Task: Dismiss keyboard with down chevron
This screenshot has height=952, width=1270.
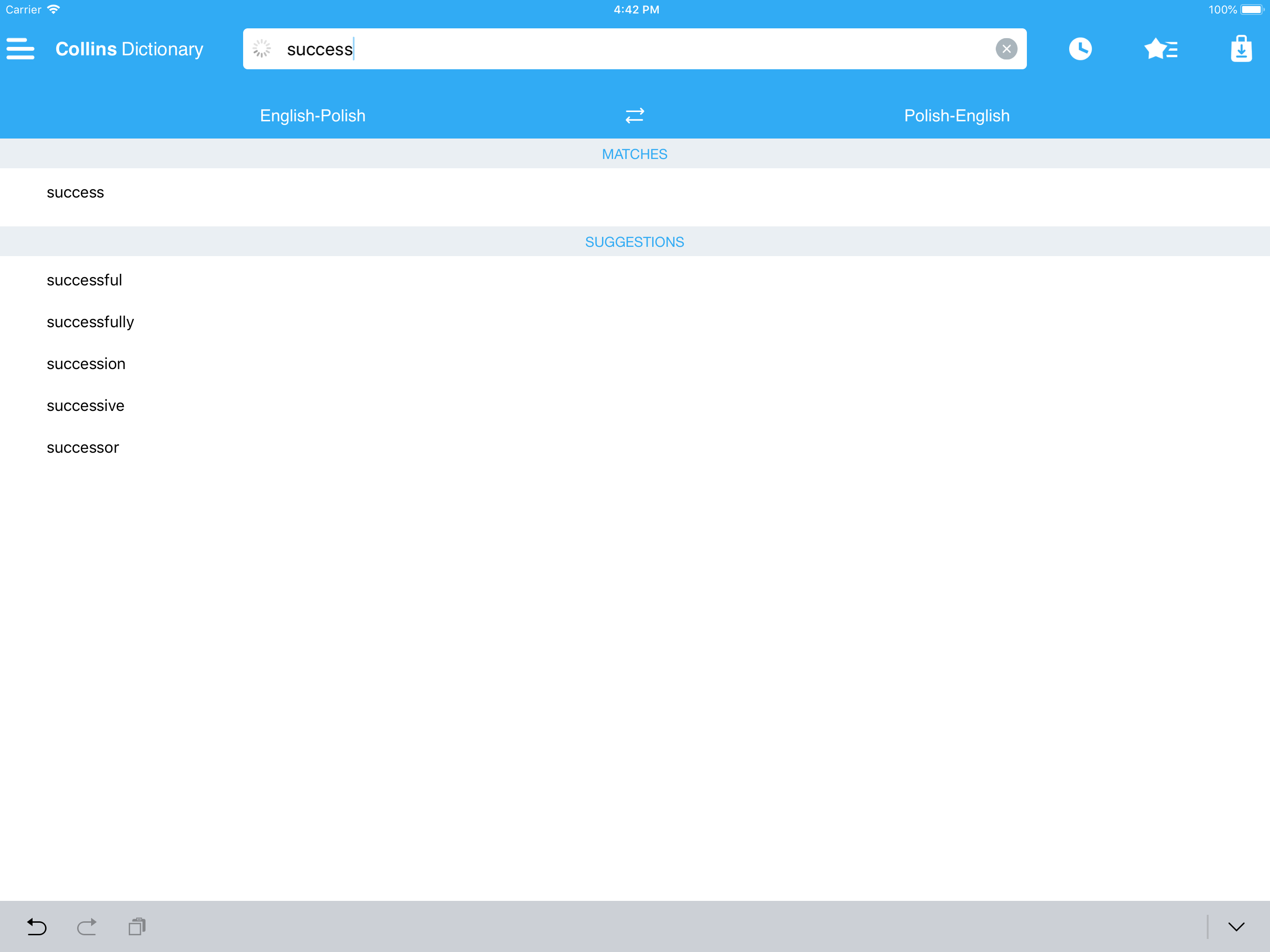Action: click(1236, 926)
